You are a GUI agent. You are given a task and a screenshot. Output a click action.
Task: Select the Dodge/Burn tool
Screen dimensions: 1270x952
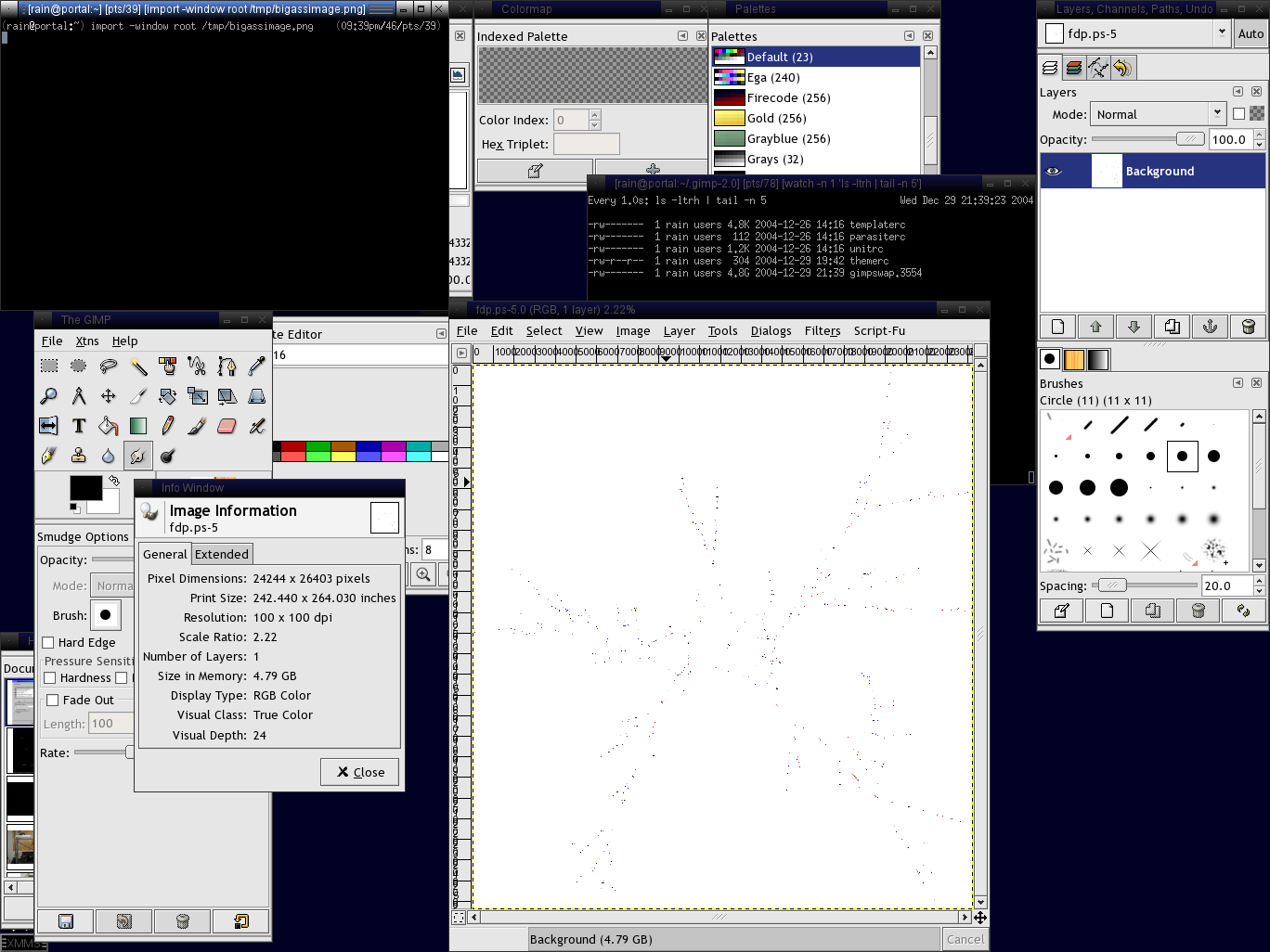click(x=168, y=456)
